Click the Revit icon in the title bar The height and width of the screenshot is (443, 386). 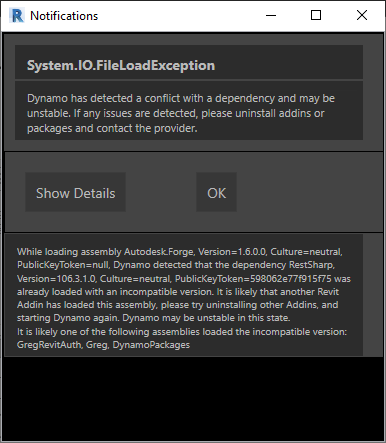point(17,15)
